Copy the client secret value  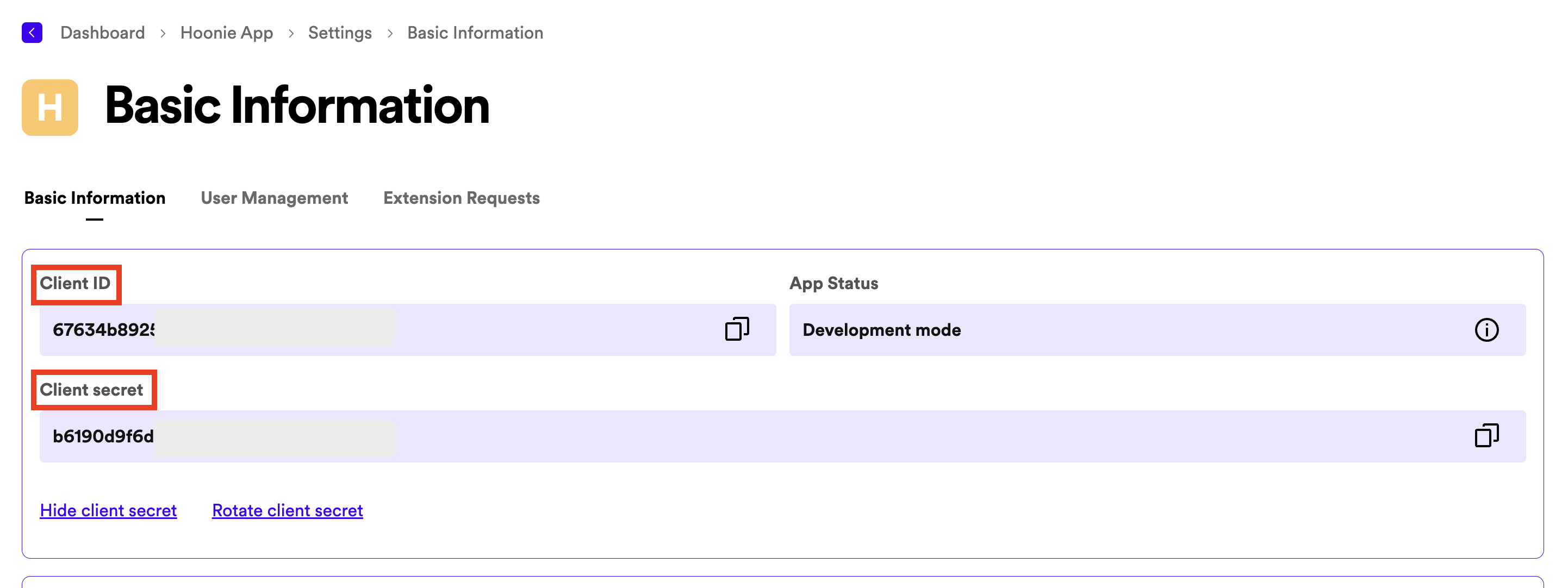pos(1486,436)
